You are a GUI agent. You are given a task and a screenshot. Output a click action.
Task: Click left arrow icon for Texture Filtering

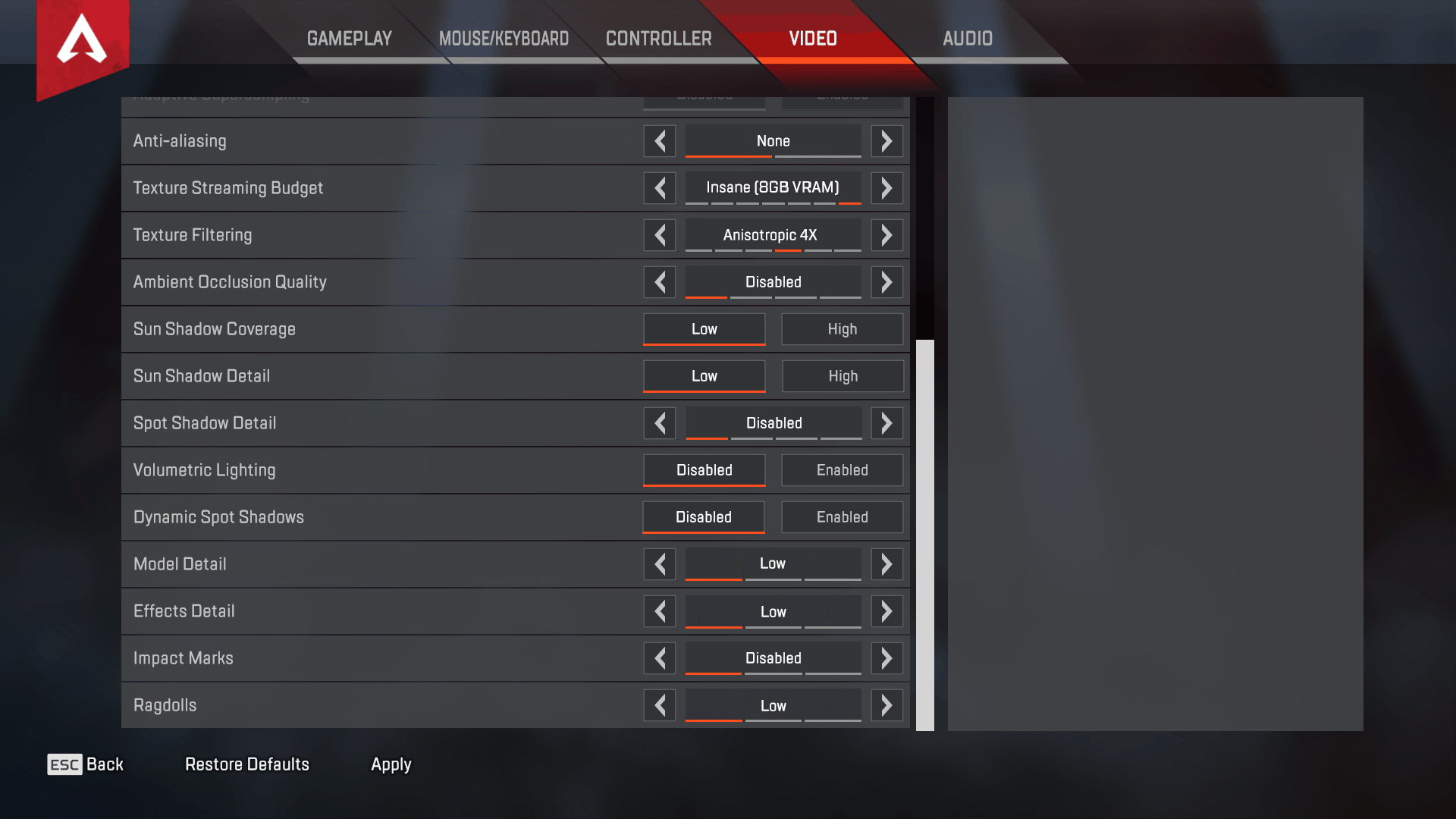tap(659, 235)
